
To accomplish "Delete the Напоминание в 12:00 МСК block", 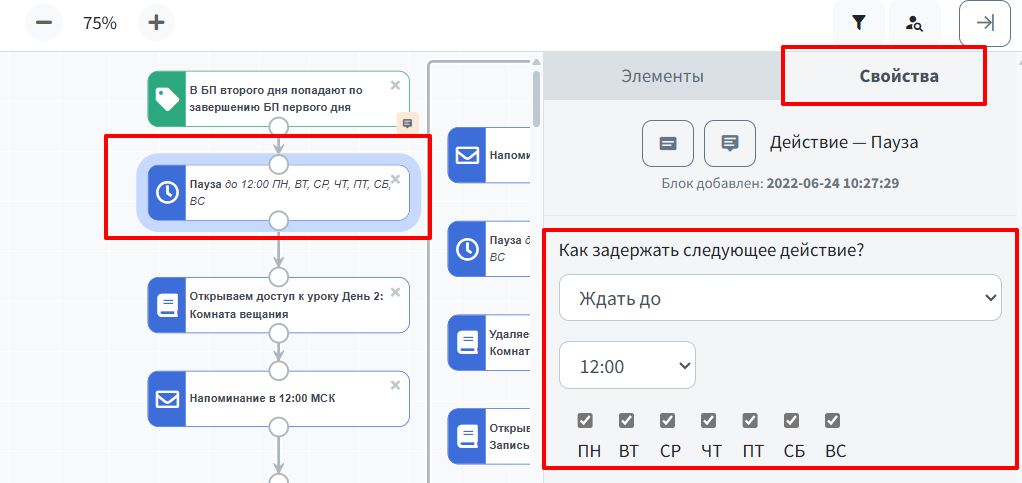I will click(x=395, y=385).
